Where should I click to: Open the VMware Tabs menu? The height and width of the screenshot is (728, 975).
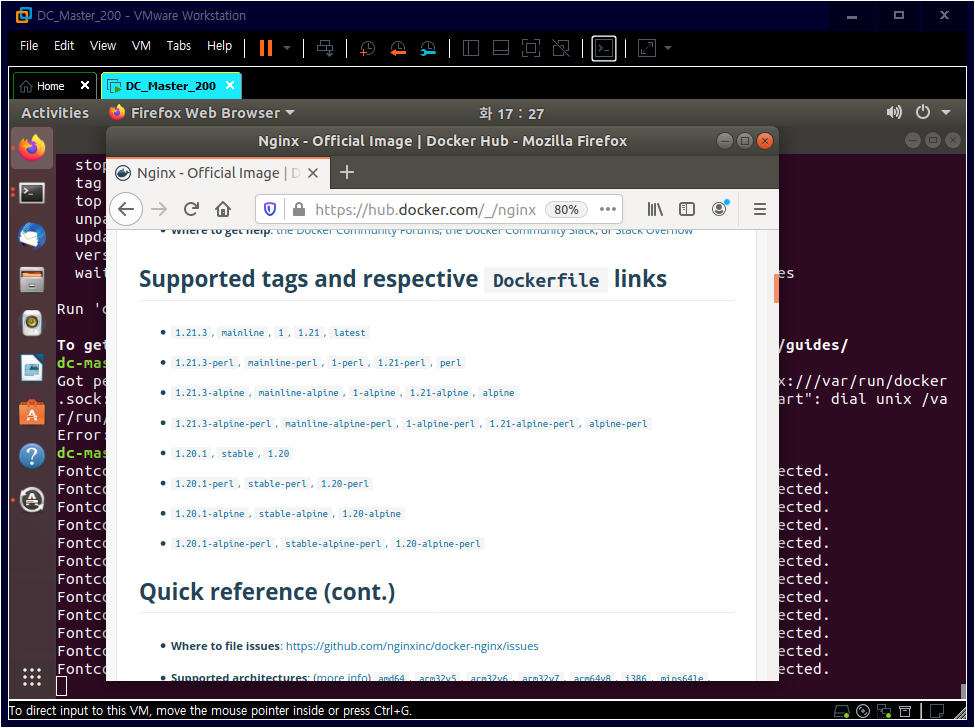[178, 45]
